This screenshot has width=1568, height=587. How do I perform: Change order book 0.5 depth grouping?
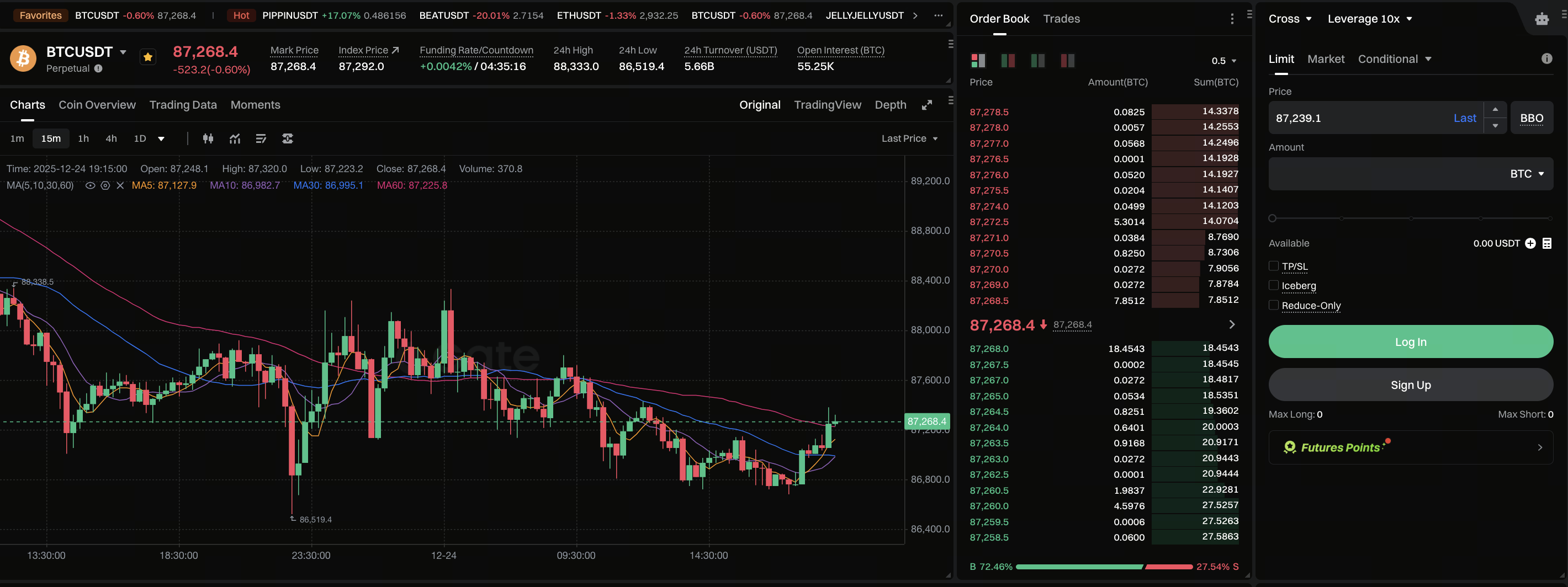[1223, 61]
